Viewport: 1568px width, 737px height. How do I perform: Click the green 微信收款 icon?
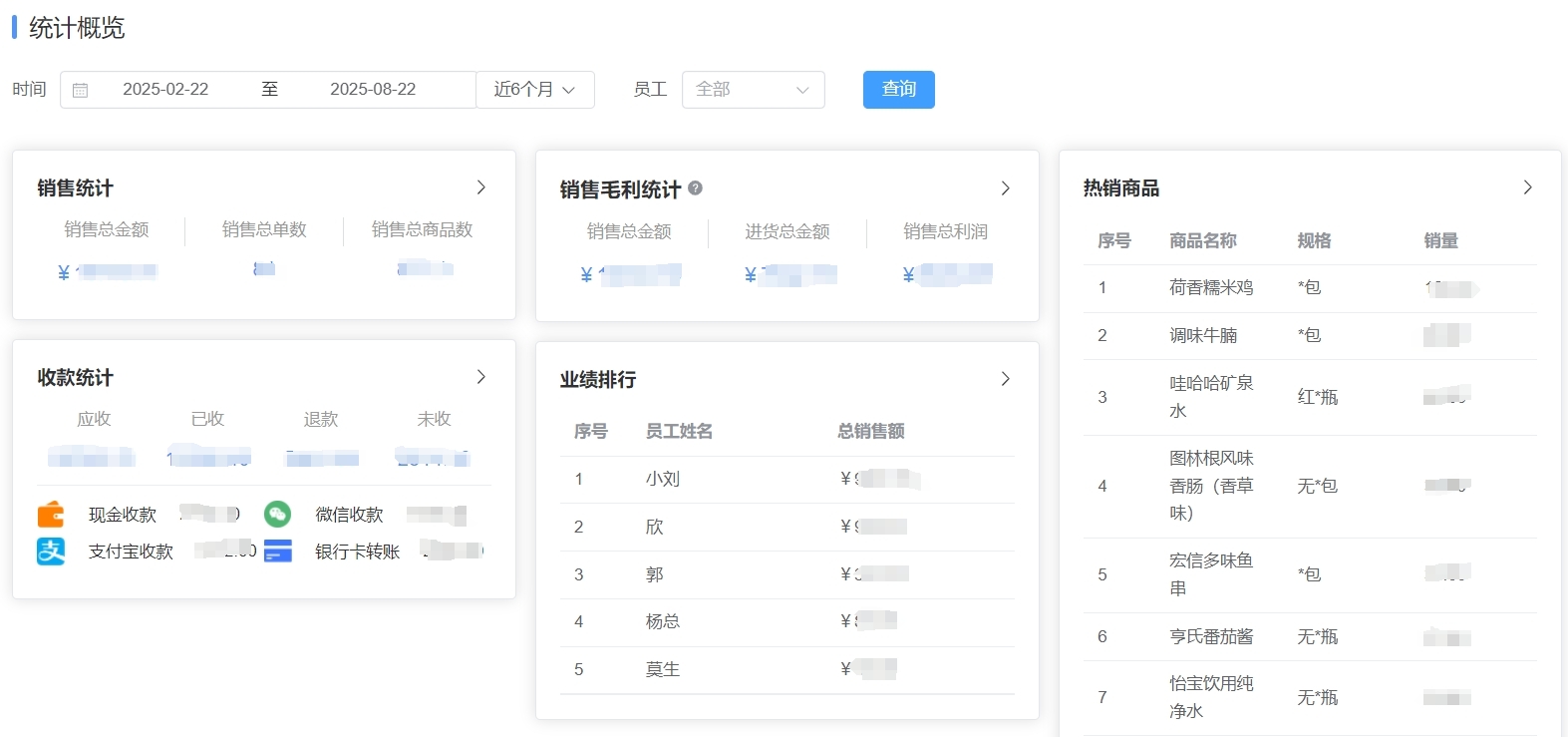(x=277, y=514)
